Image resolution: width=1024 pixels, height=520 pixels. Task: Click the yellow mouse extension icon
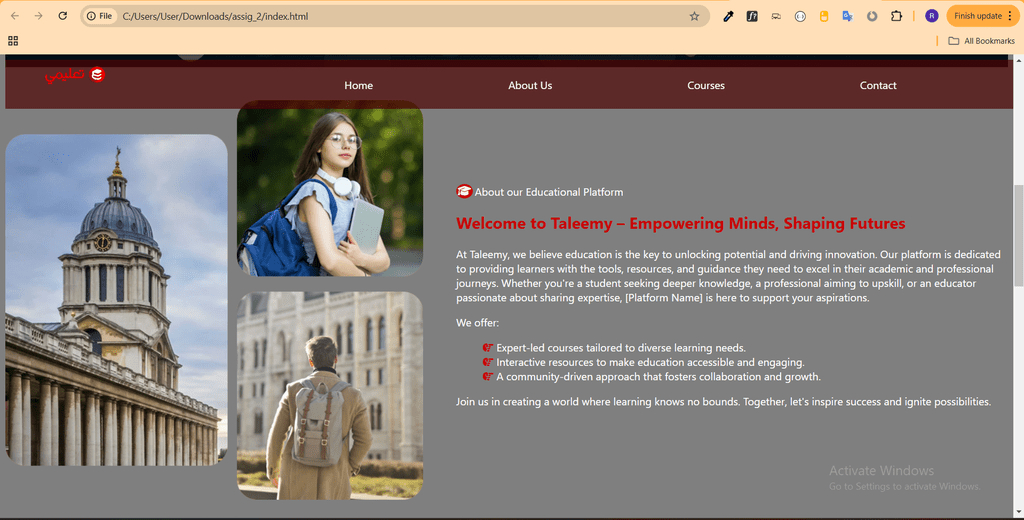pyautogui.click(x=824, y=16)
